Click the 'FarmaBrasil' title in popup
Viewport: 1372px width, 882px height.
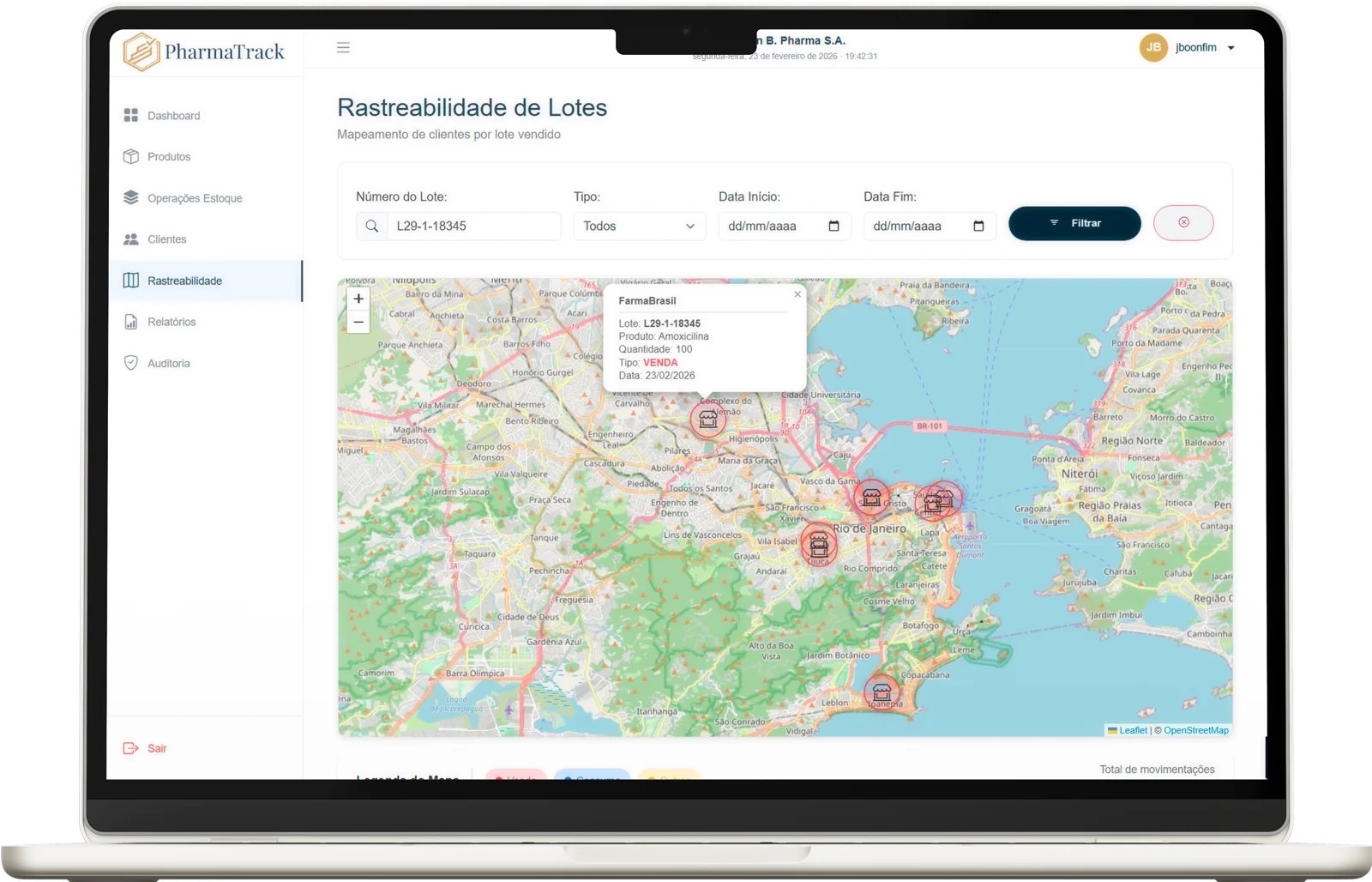(647, 301)
